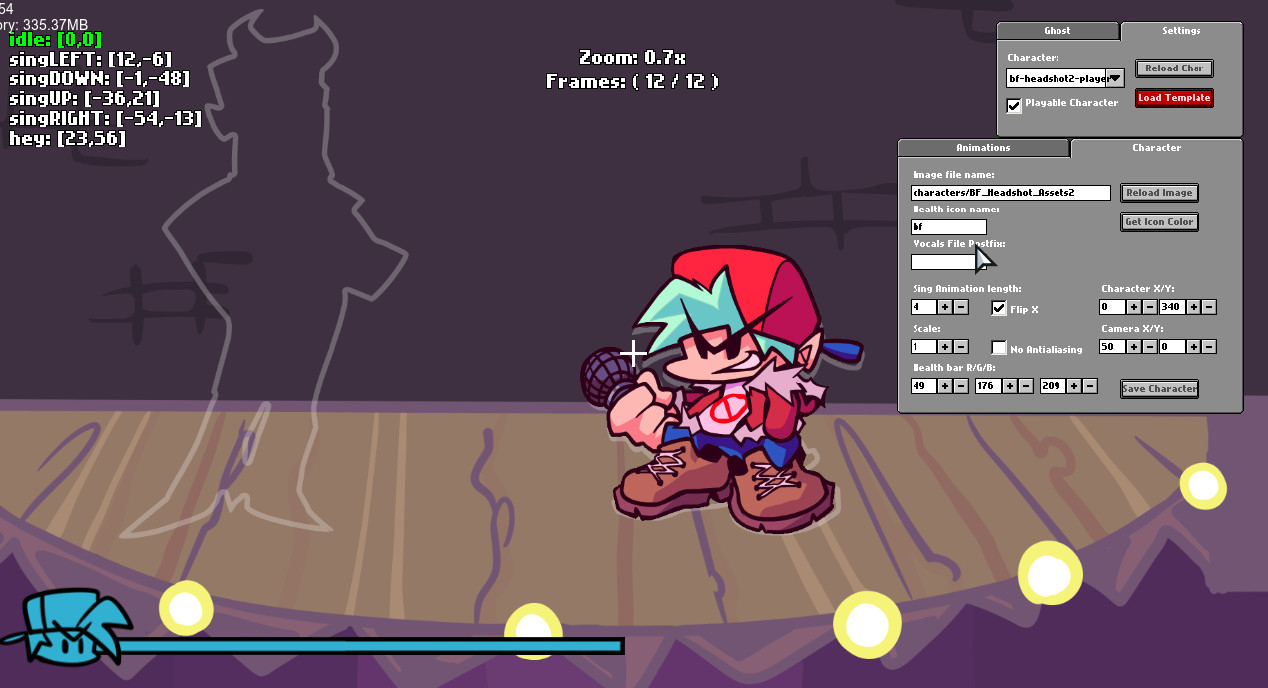The width and height of the screenshot is (1268, 688).
Task: Switch to the Animations tab
Action: click(x=983, y=148)
